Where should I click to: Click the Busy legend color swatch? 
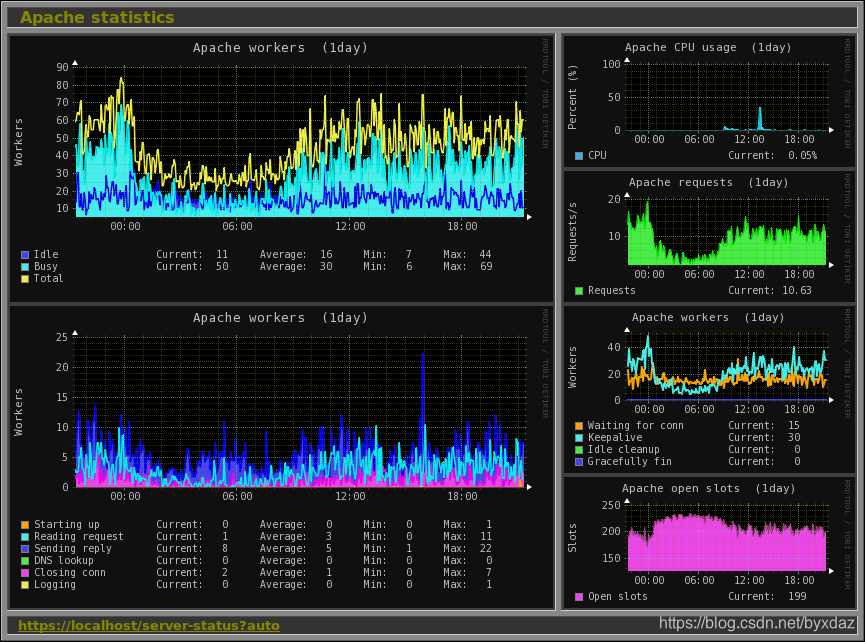25,267
